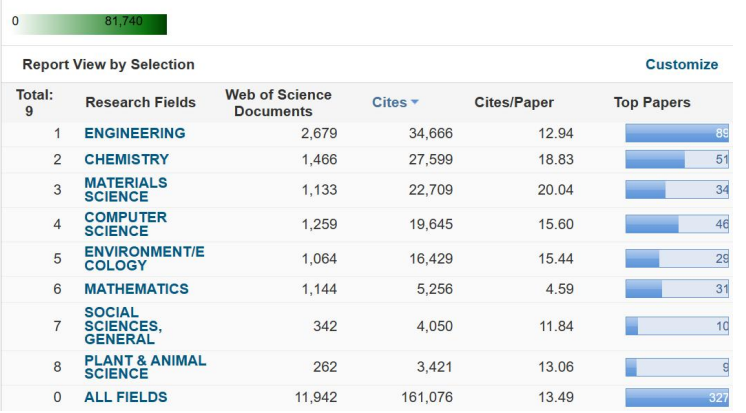Open MATERIALS SCIENCE field details
Viewport: 746px width, 413px height.
[125, 190]
